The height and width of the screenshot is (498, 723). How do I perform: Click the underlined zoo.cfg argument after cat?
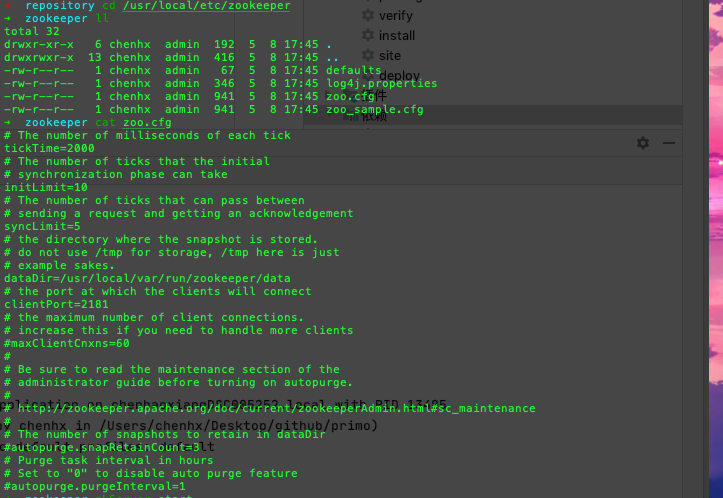coord(147,122)
